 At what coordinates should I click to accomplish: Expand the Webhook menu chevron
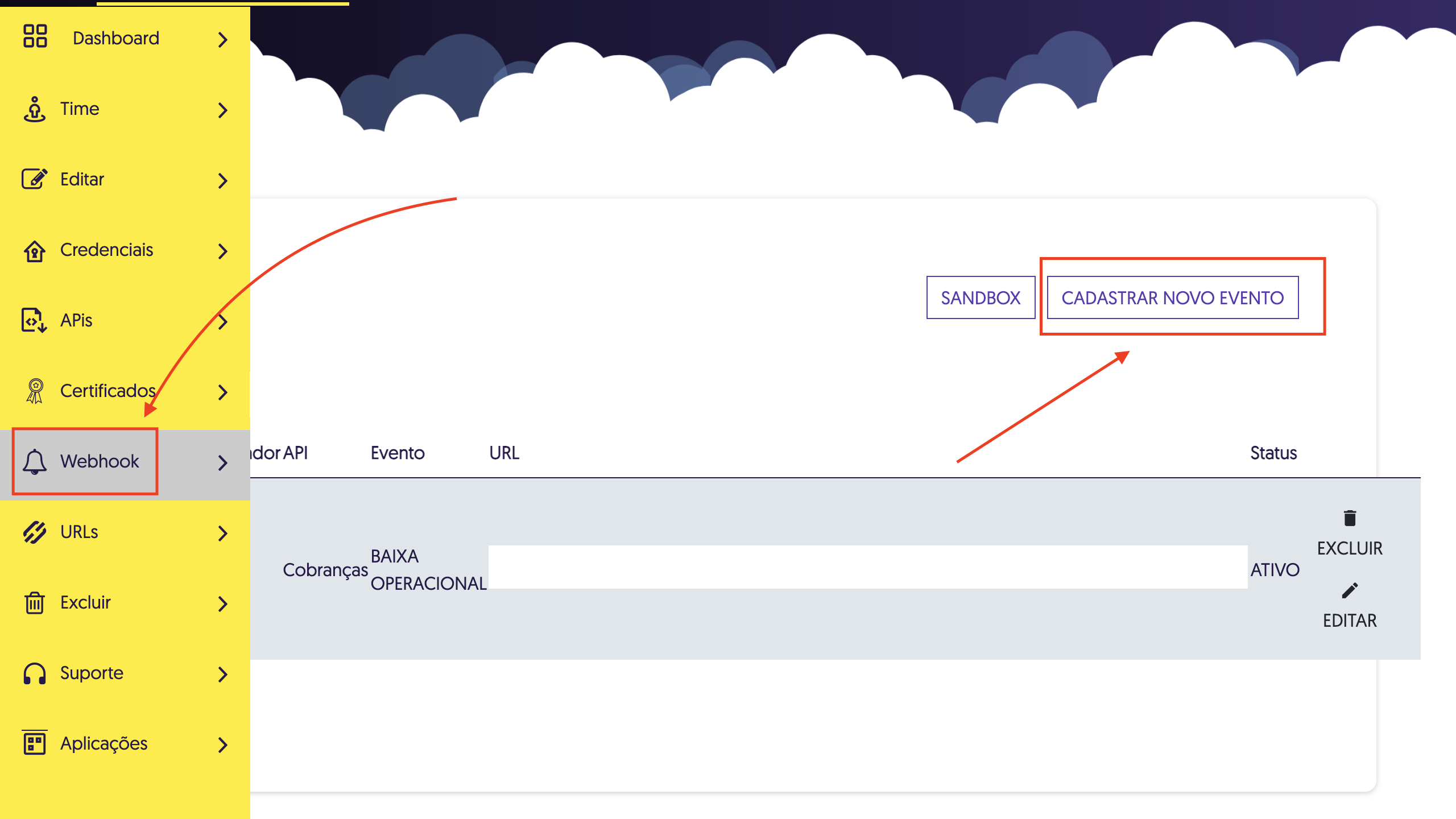tap(223, 462)
